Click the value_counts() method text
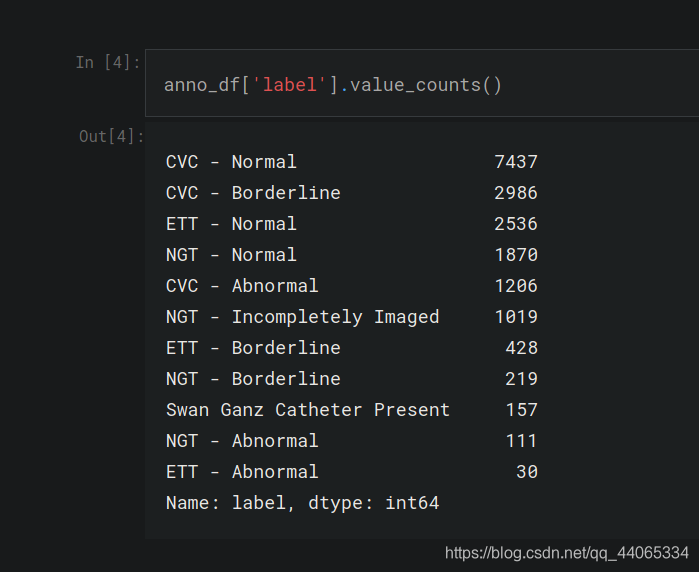This screenshot has height=572, width=699. coord(426,85)
